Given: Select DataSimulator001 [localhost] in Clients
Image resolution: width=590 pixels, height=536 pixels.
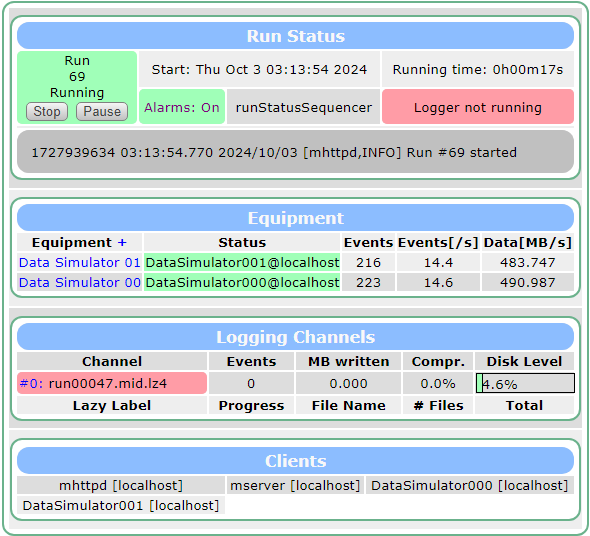Looking at the screenshot, I should [121, 505].
